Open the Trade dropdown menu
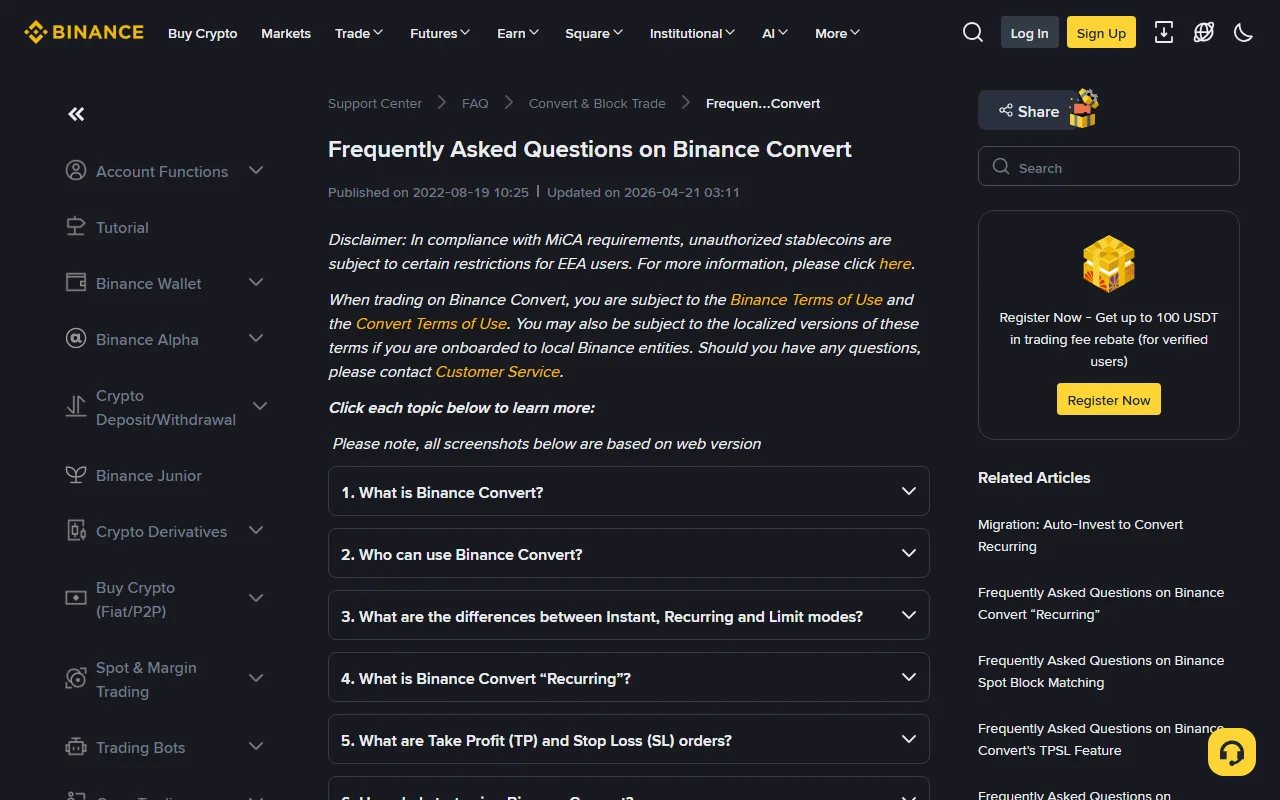1280x800 pixels. point(359,33)
